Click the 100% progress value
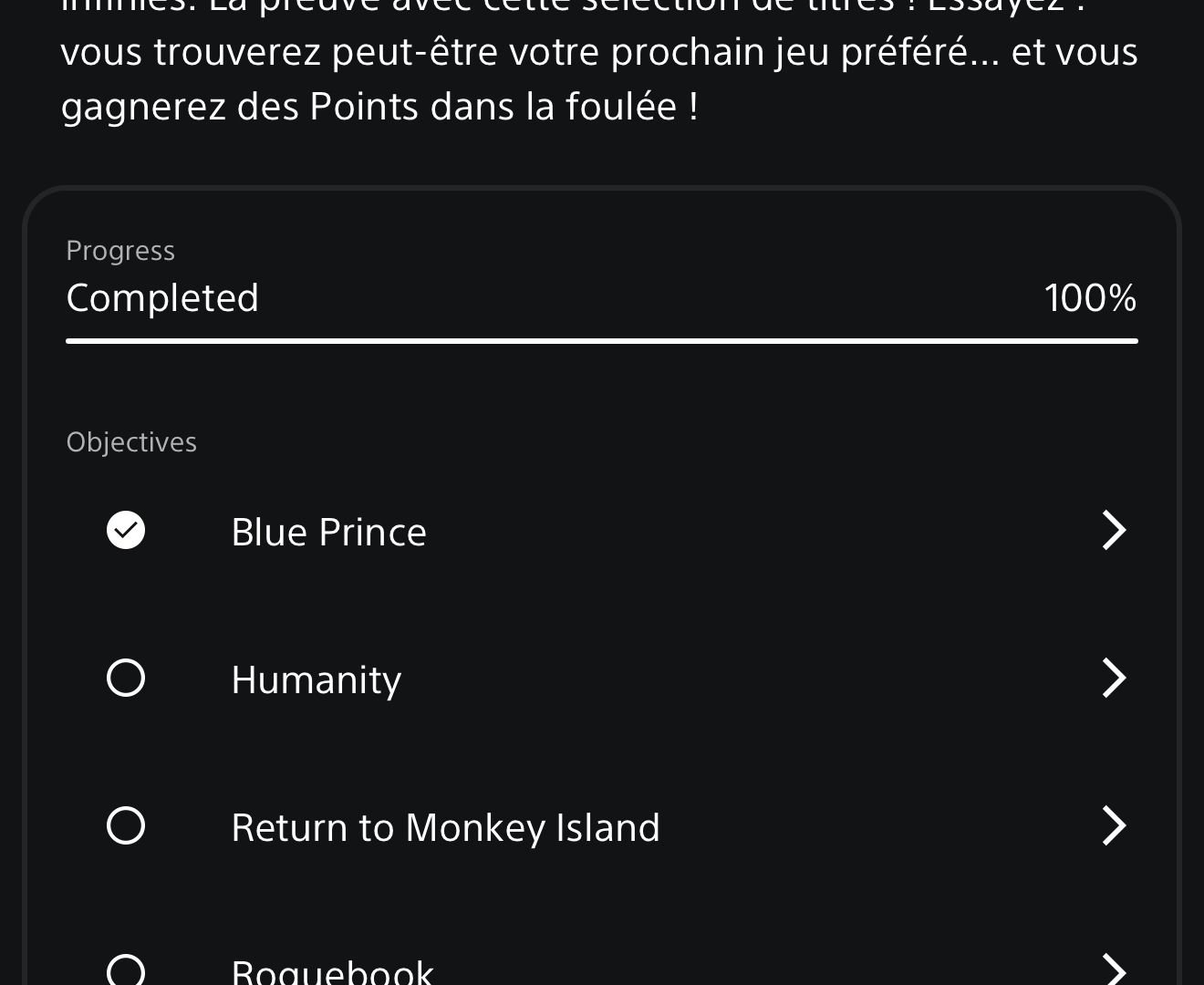 click(1090, 298)
